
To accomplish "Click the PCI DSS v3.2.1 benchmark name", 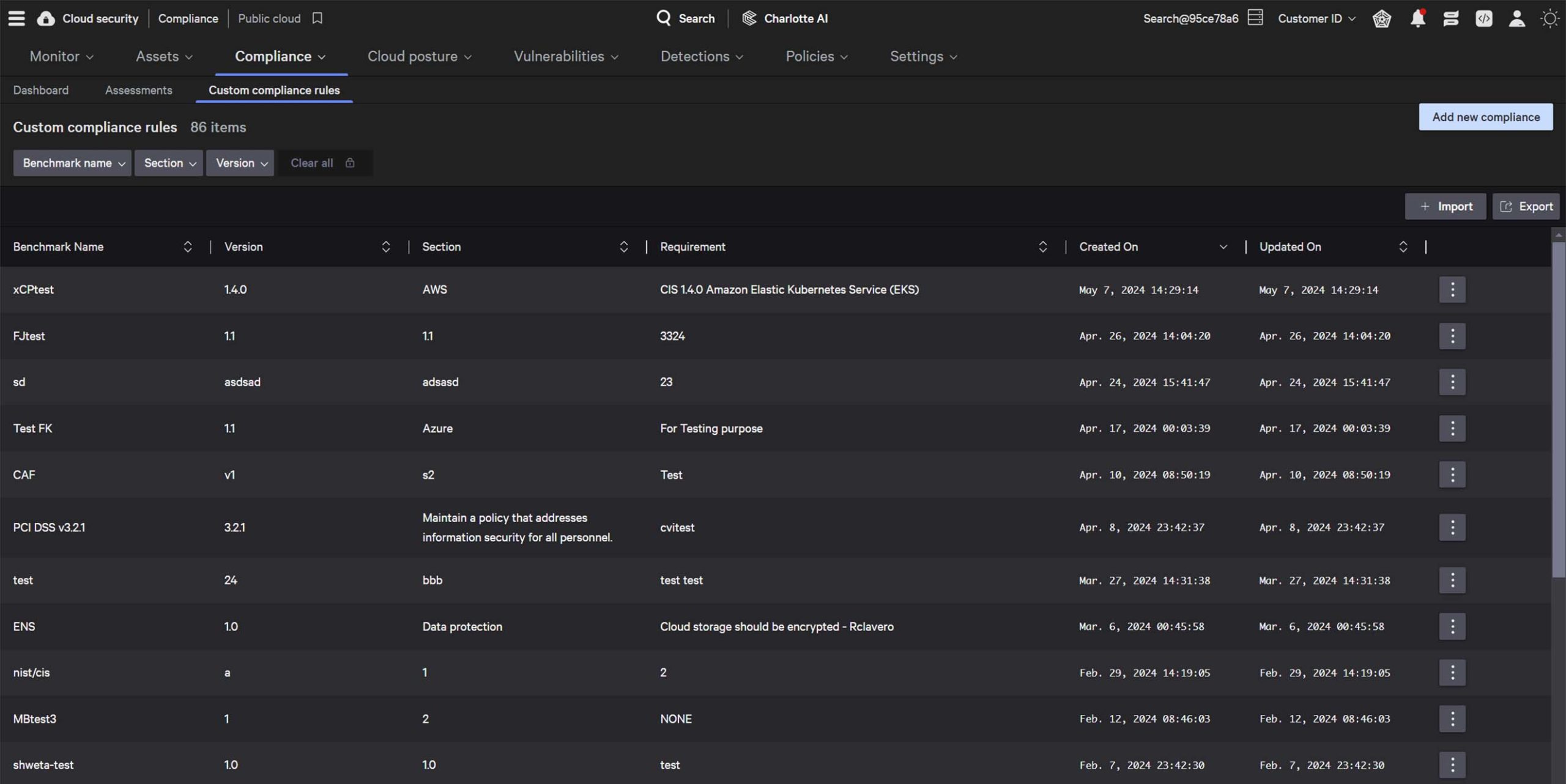I will tap(49, 527).
